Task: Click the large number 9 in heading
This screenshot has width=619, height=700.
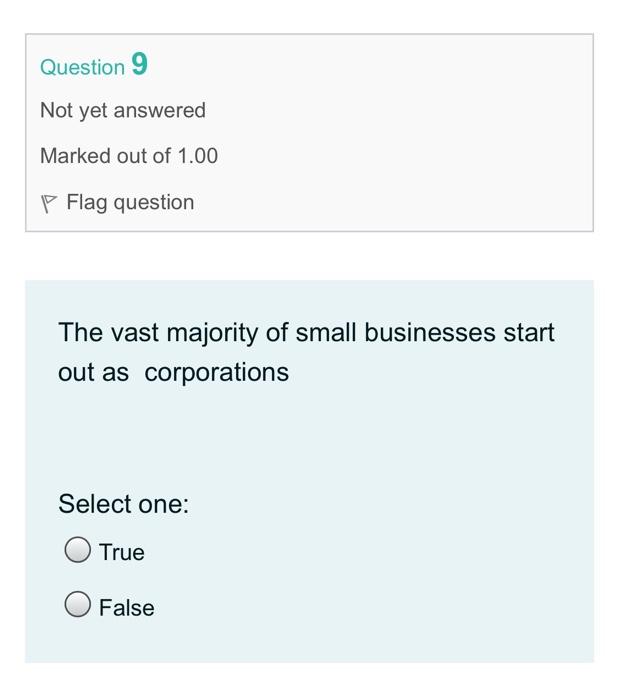Action: pyautogui.click(x=139, y=65)
